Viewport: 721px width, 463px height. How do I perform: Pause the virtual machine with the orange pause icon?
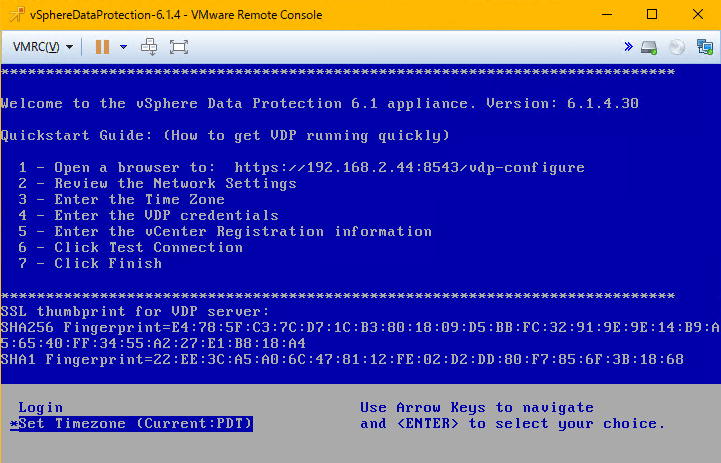click(102, 46)
